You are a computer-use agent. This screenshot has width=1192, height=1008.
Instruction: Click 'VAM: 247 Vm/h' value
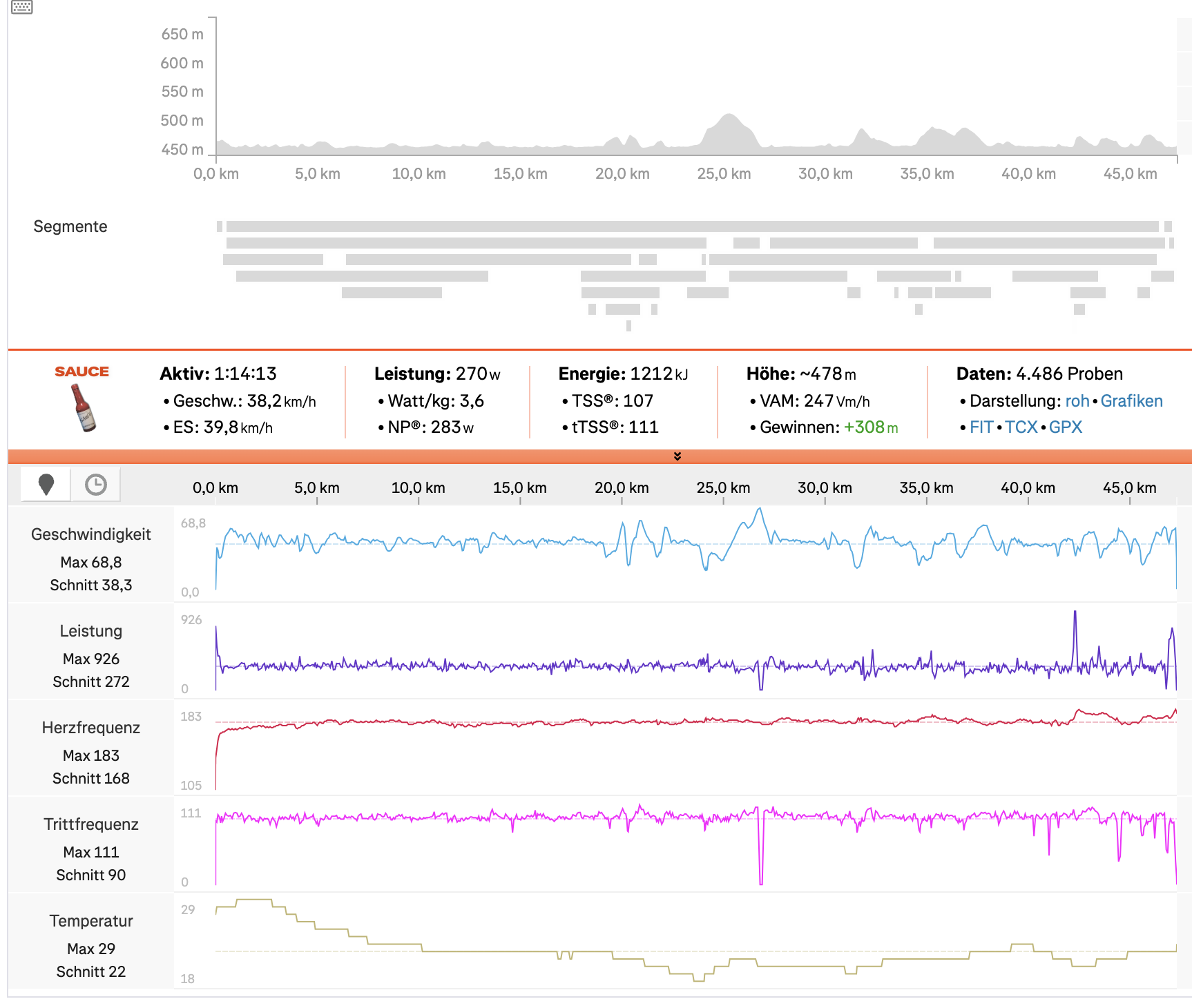[x=815, y=401]
